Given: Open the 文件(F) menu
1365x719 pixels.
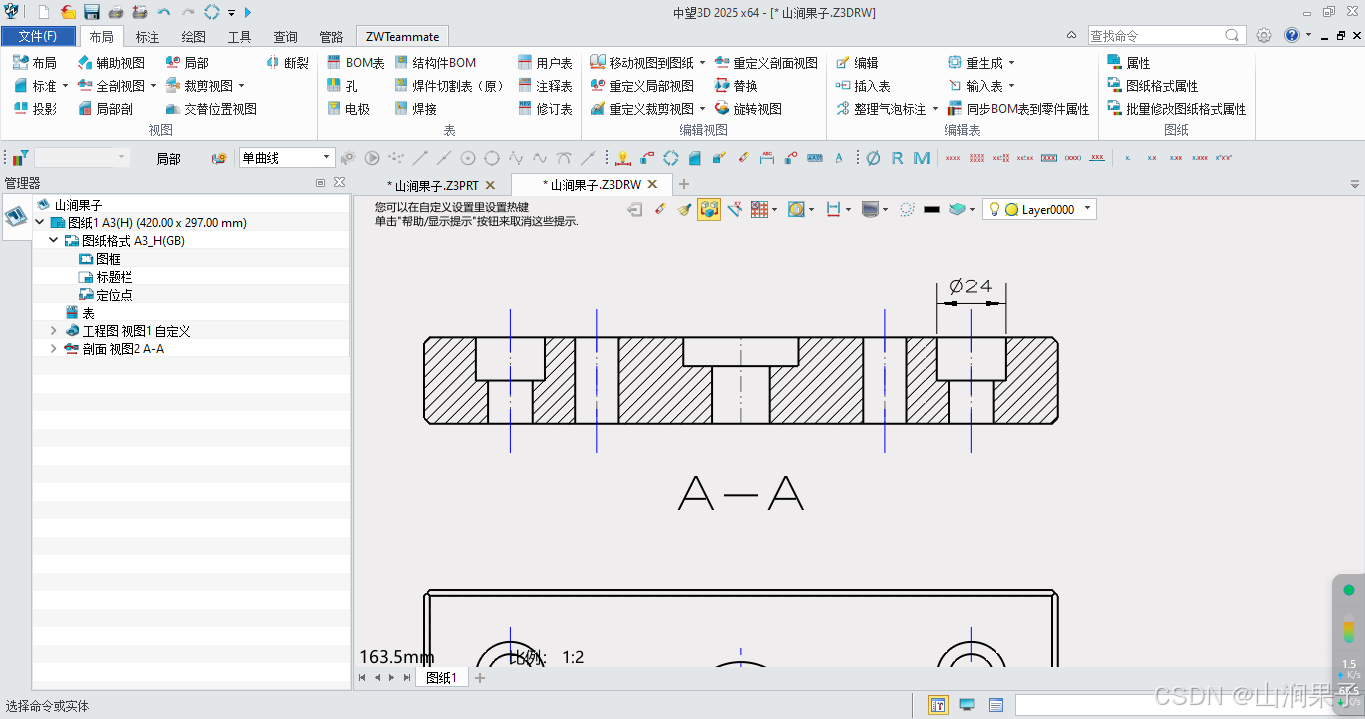Looking at the screenshot, I should [x=38, y=36].
